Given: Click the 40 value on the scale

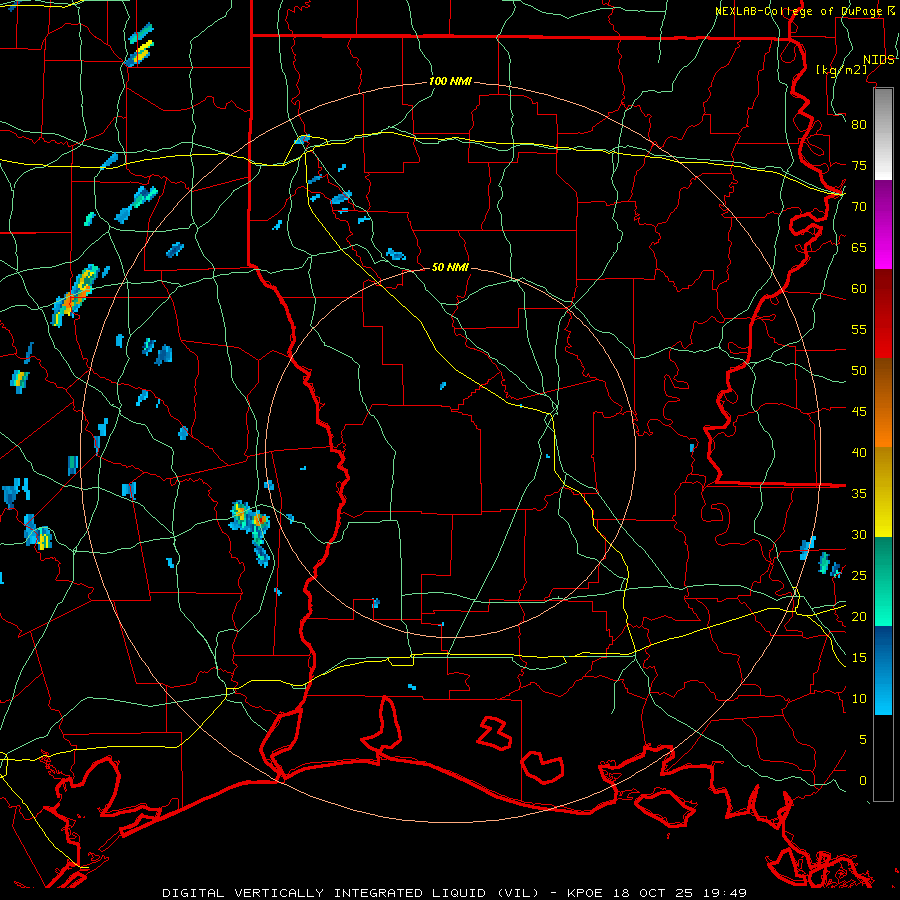Looking at the screenshot, I should point(859,452).
